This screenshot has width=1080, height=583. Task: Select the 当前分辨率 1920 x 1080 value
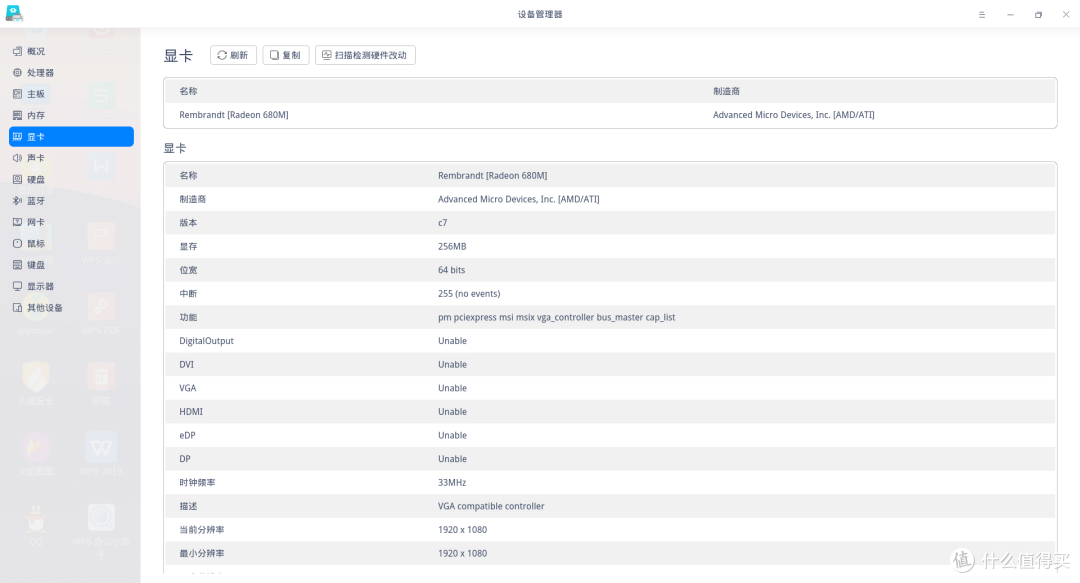pyautogui.click(x=462, y=529)
